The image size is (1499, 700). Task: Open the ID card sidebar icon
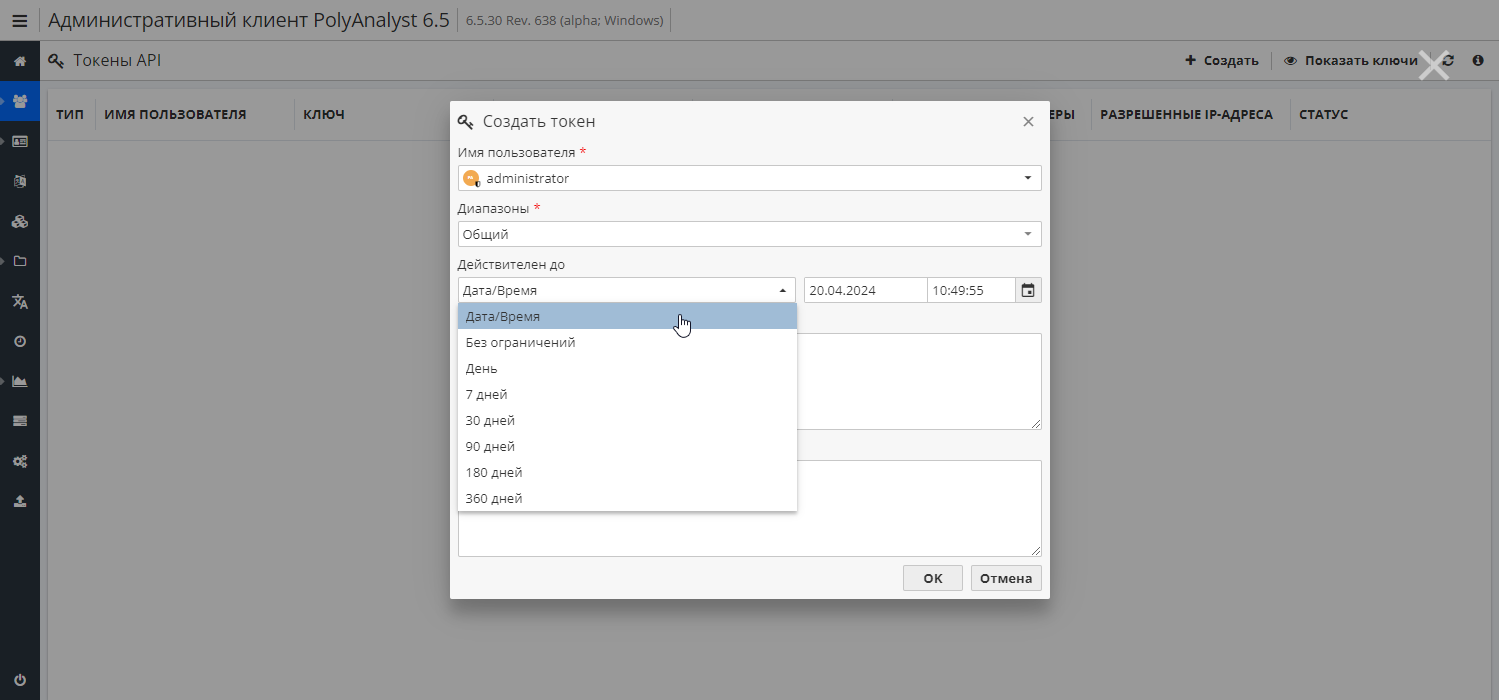tap(20, 142)
